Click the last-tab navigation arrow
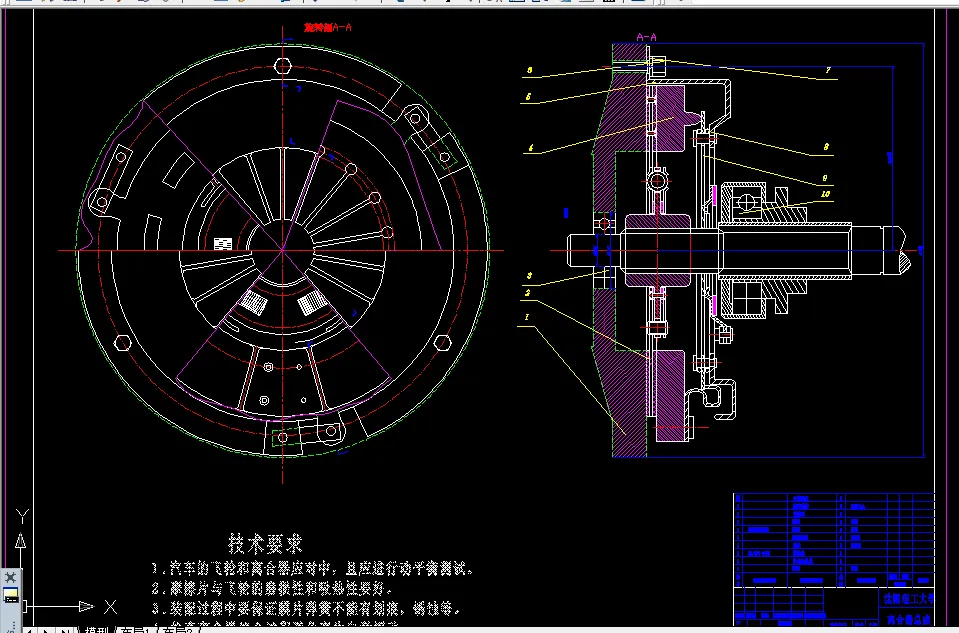The height and width of the screenshot is (633, 959). (62, 628)
